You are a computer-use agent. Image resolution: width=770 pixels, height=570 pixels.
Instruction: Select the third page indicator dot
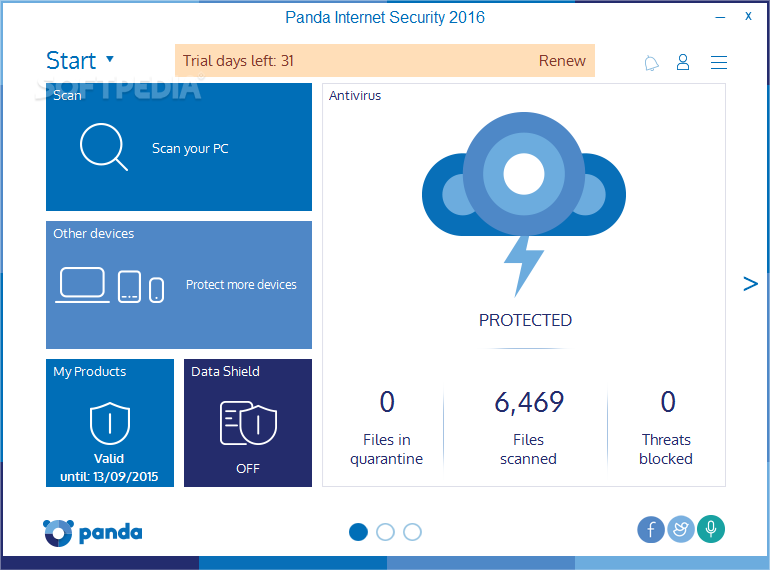pyautogui.click(x=412, y=532)
